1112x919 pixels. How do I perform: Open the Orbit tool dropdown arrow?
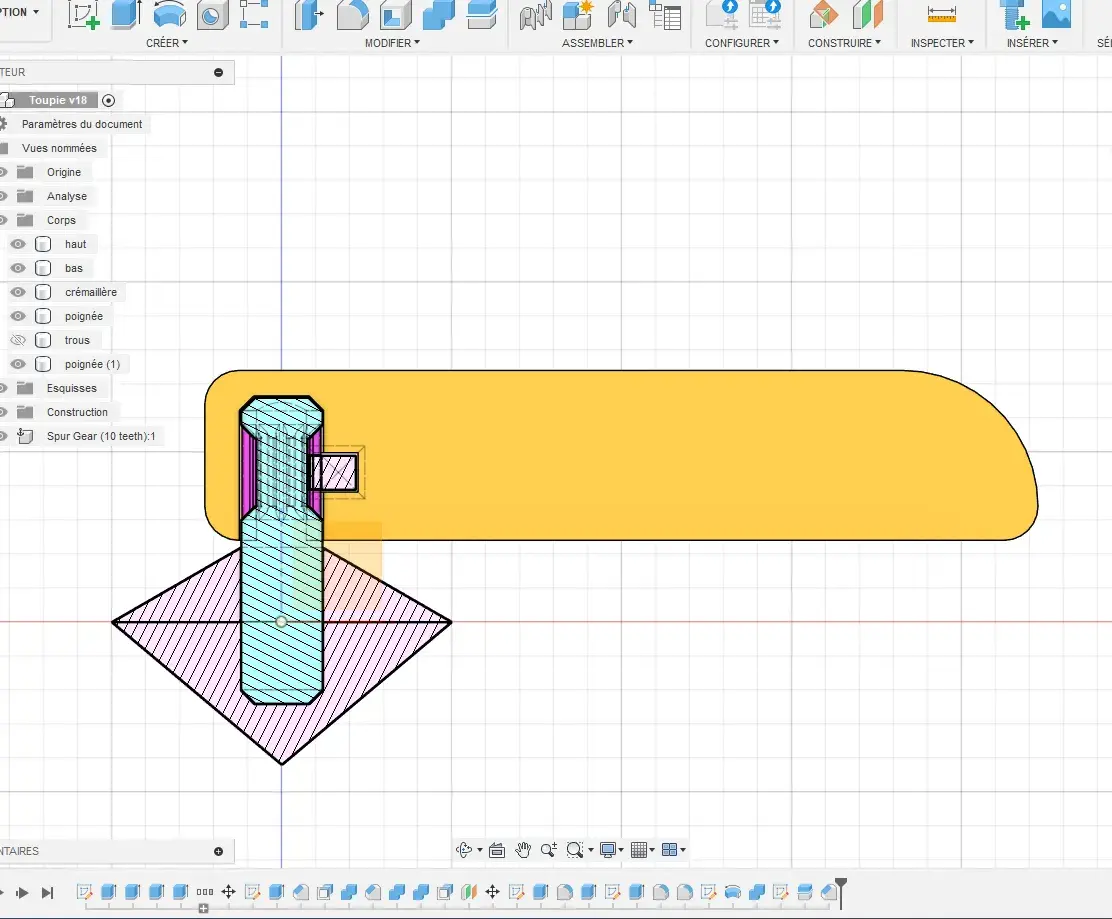click(480, 850)
